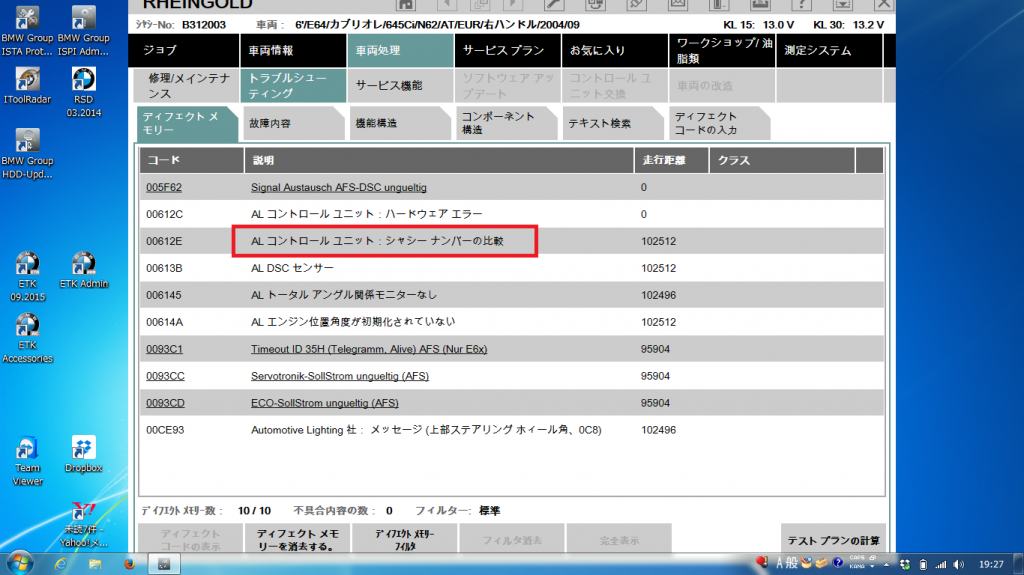Screen dimensions: 1024x575
Task: Open the Dropbox desktop icon
Action: click(x=84, y=454)
